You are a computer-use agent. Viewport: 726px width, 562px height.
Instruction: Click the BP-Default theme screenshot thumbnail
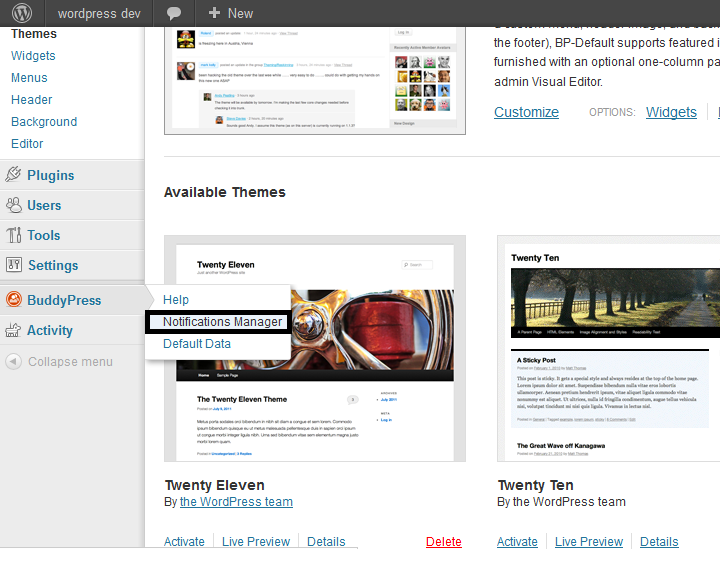click(315, 81)
